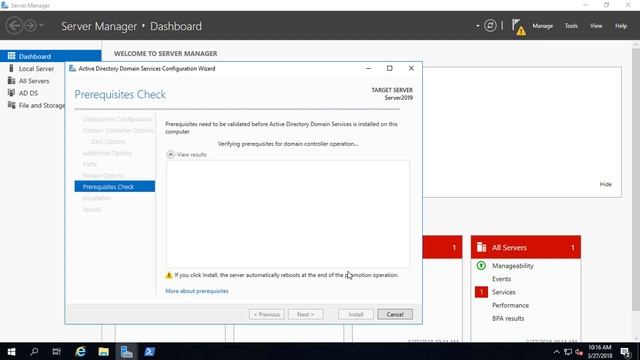Screen dimensions: 640x360
Task: Click the network icon in system tray
Action: [568, 352]
